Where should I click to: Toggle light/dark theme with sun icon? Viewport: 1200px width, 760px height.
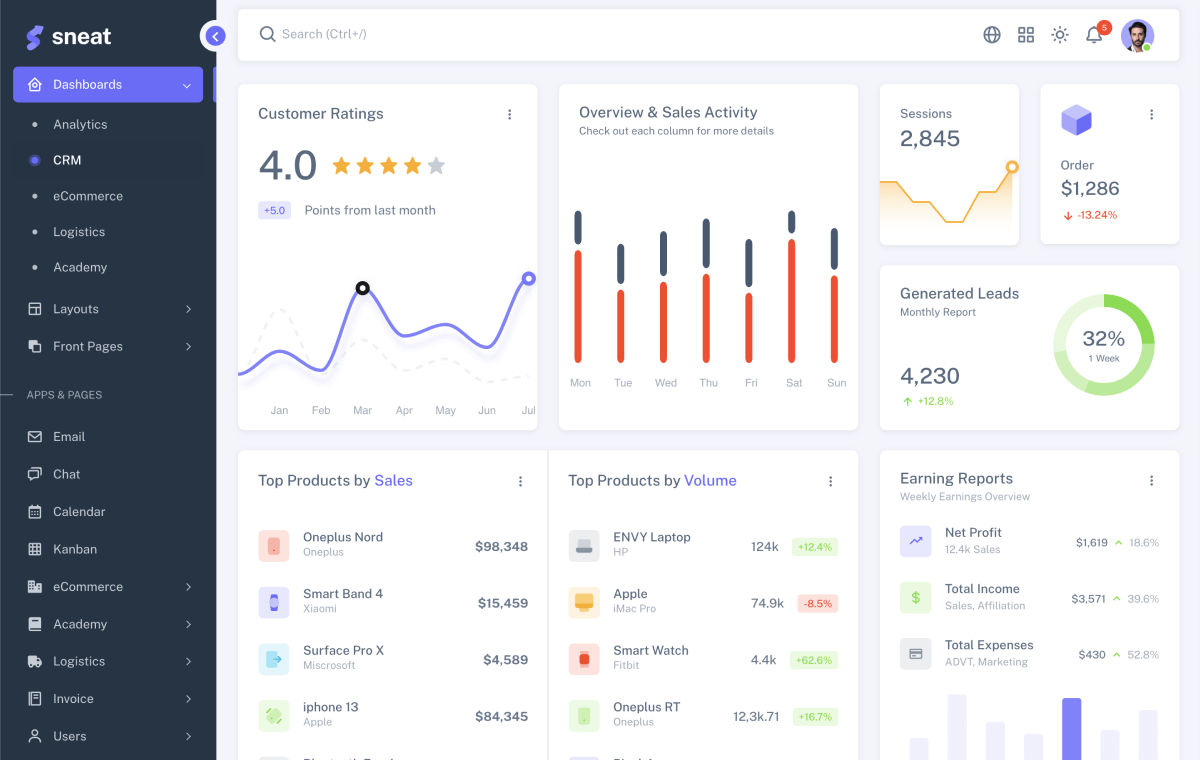[x=1059, y=34]
